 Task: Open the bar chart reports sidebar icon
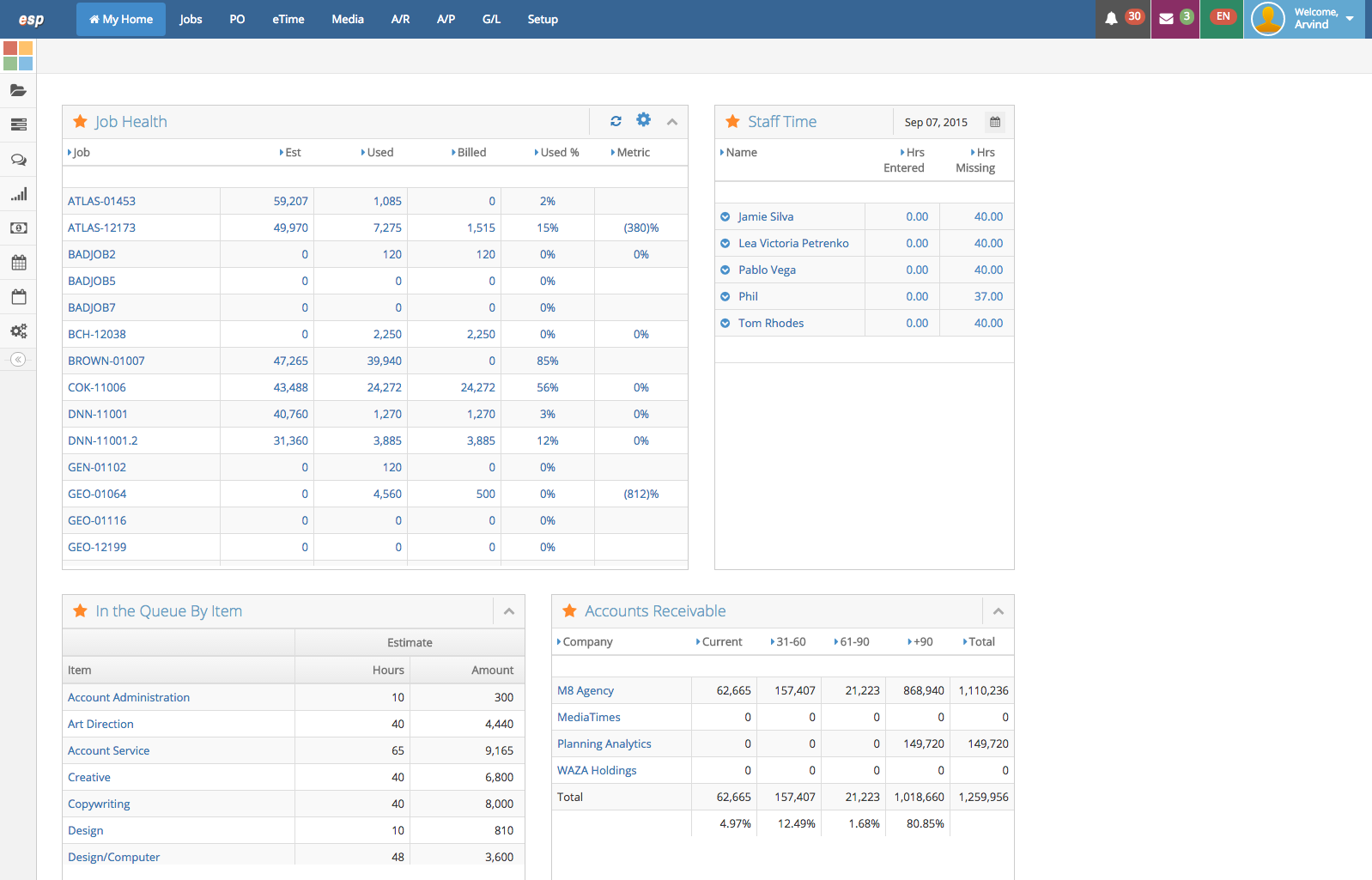18,194
